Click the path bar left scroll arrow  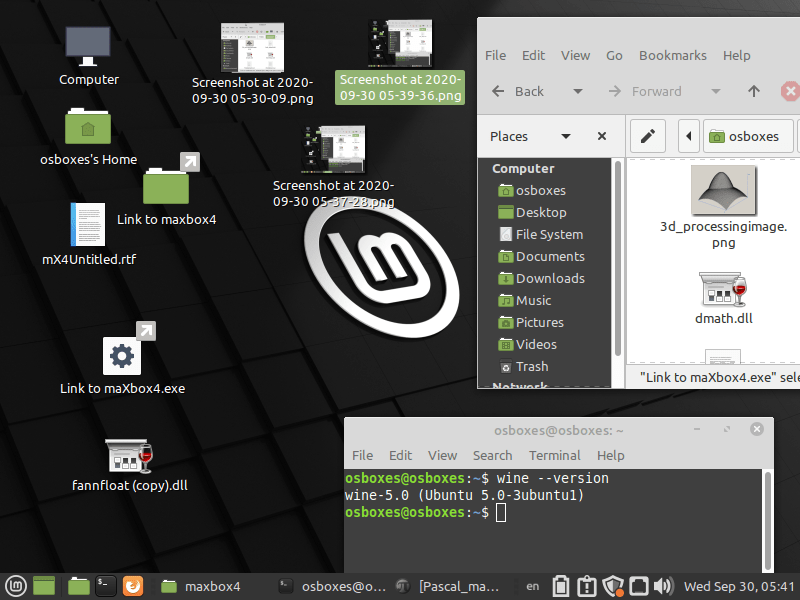(x=688, y=136)
